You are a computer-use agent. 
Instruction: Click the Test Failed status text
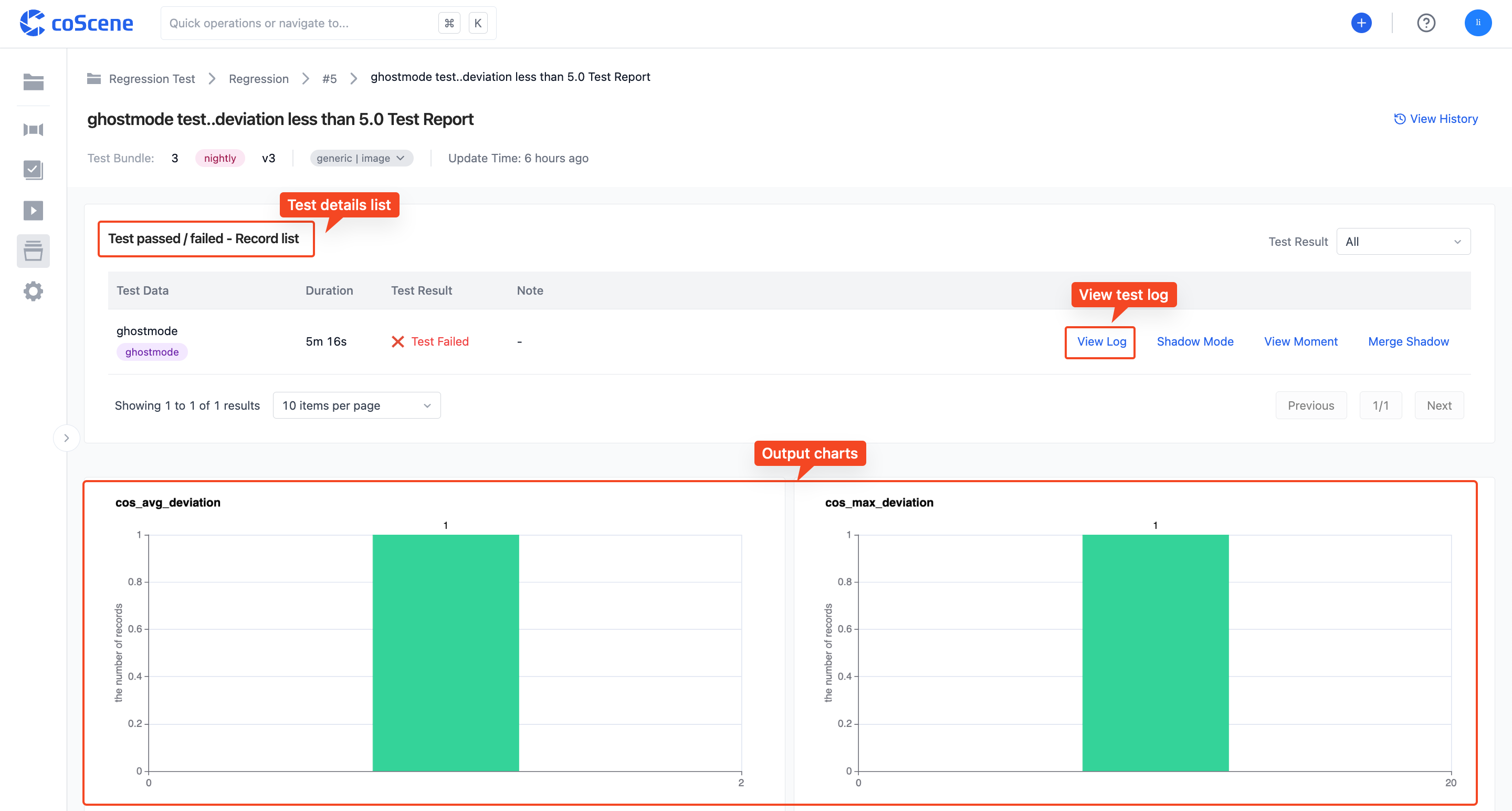[439, 341]
